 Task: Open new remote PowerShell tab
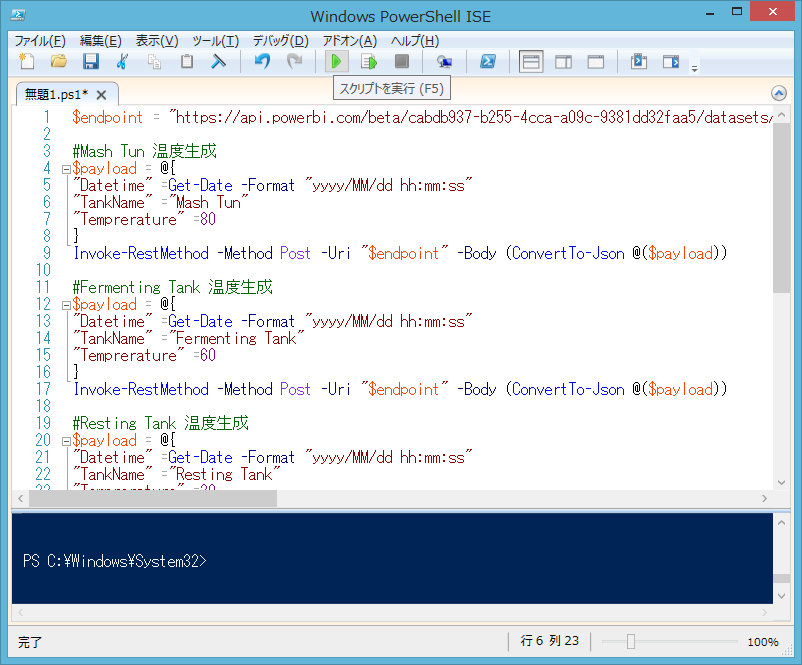[x=444, y=61]
